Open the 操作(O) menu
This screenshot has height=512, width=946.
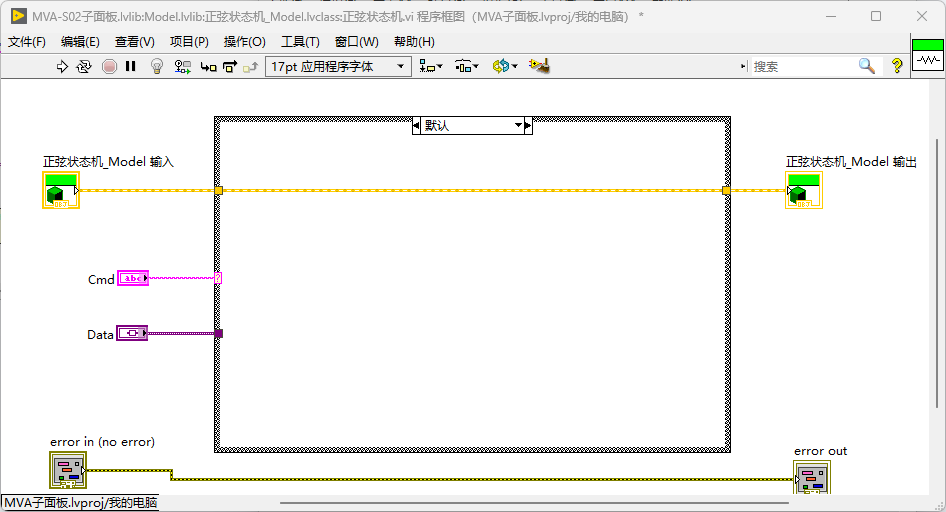(x=244, y=42)
